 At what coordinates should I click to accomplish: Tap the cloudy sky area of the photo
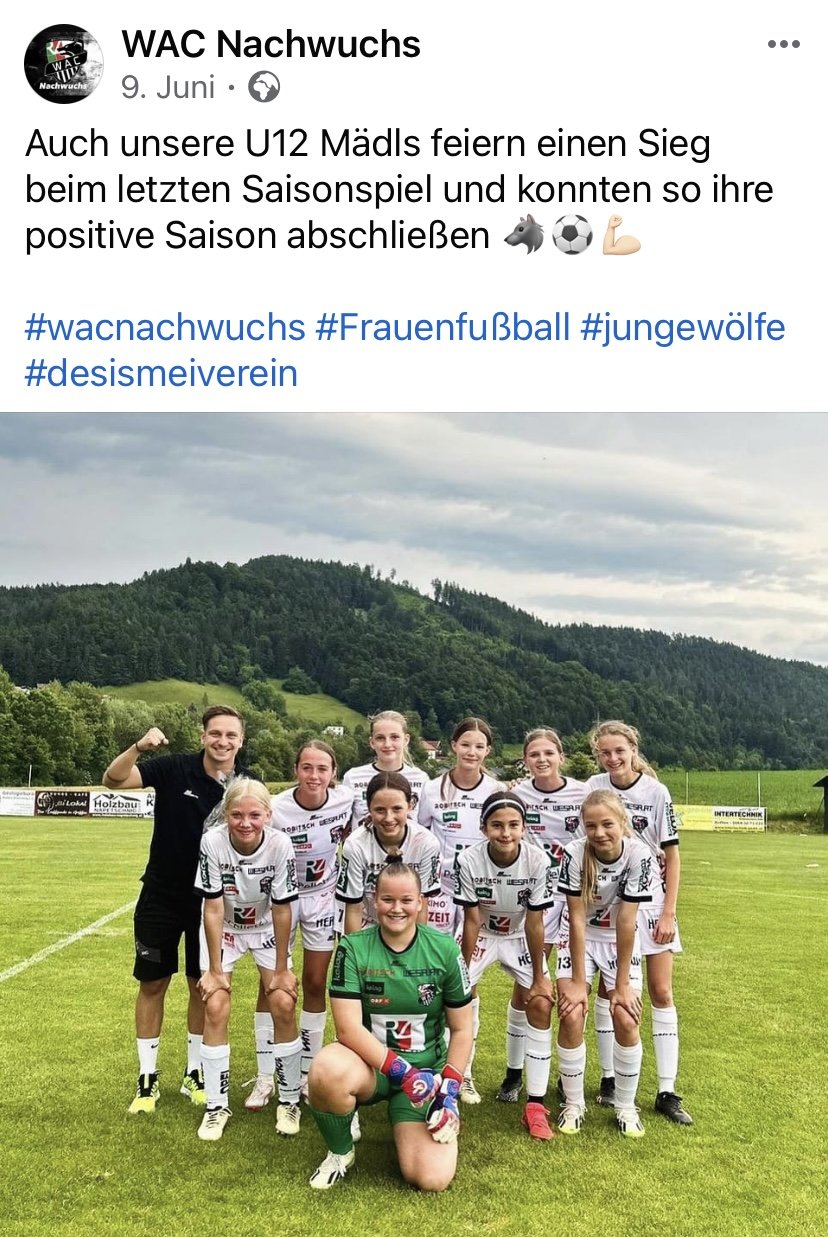(x=414, y=490)
